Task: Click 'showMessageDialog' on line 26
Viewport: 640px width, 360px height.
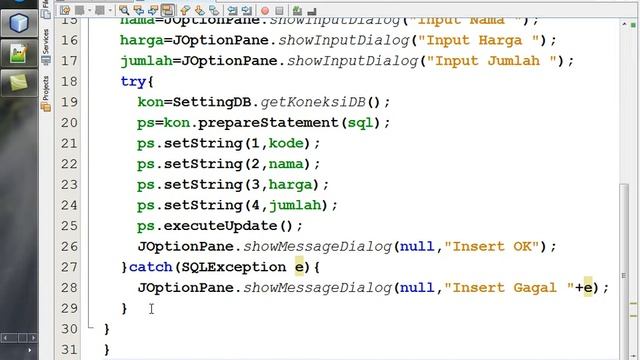Action: (317, 247)
